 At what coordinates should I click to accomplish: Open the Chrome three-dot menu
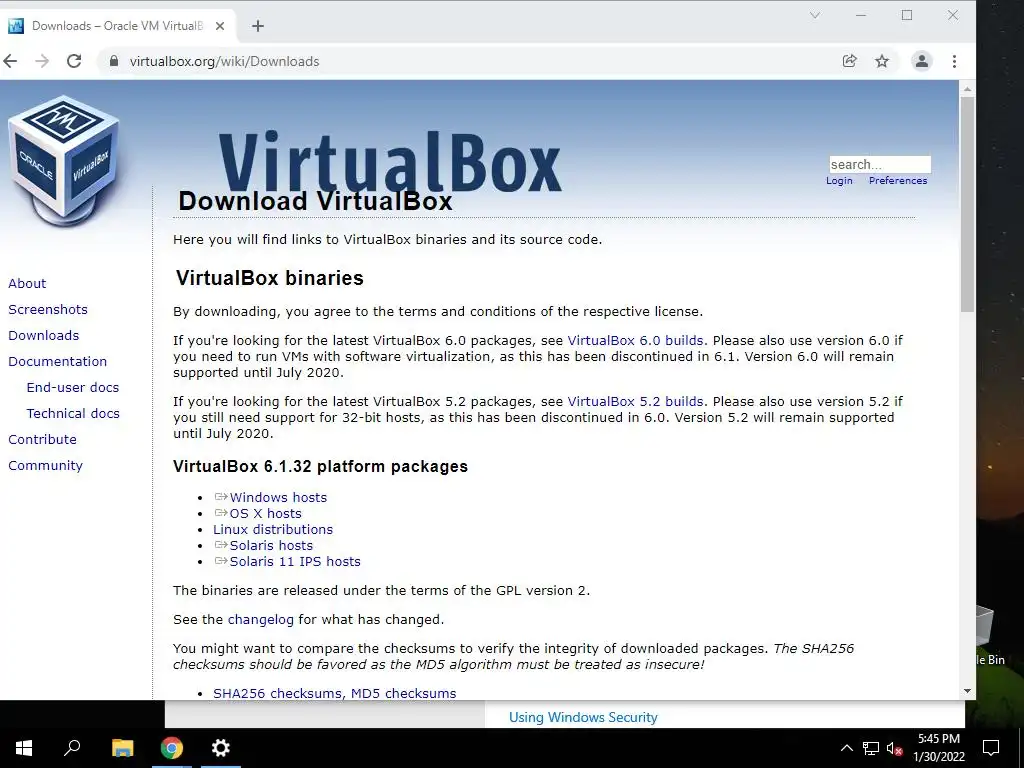[954, 61]
